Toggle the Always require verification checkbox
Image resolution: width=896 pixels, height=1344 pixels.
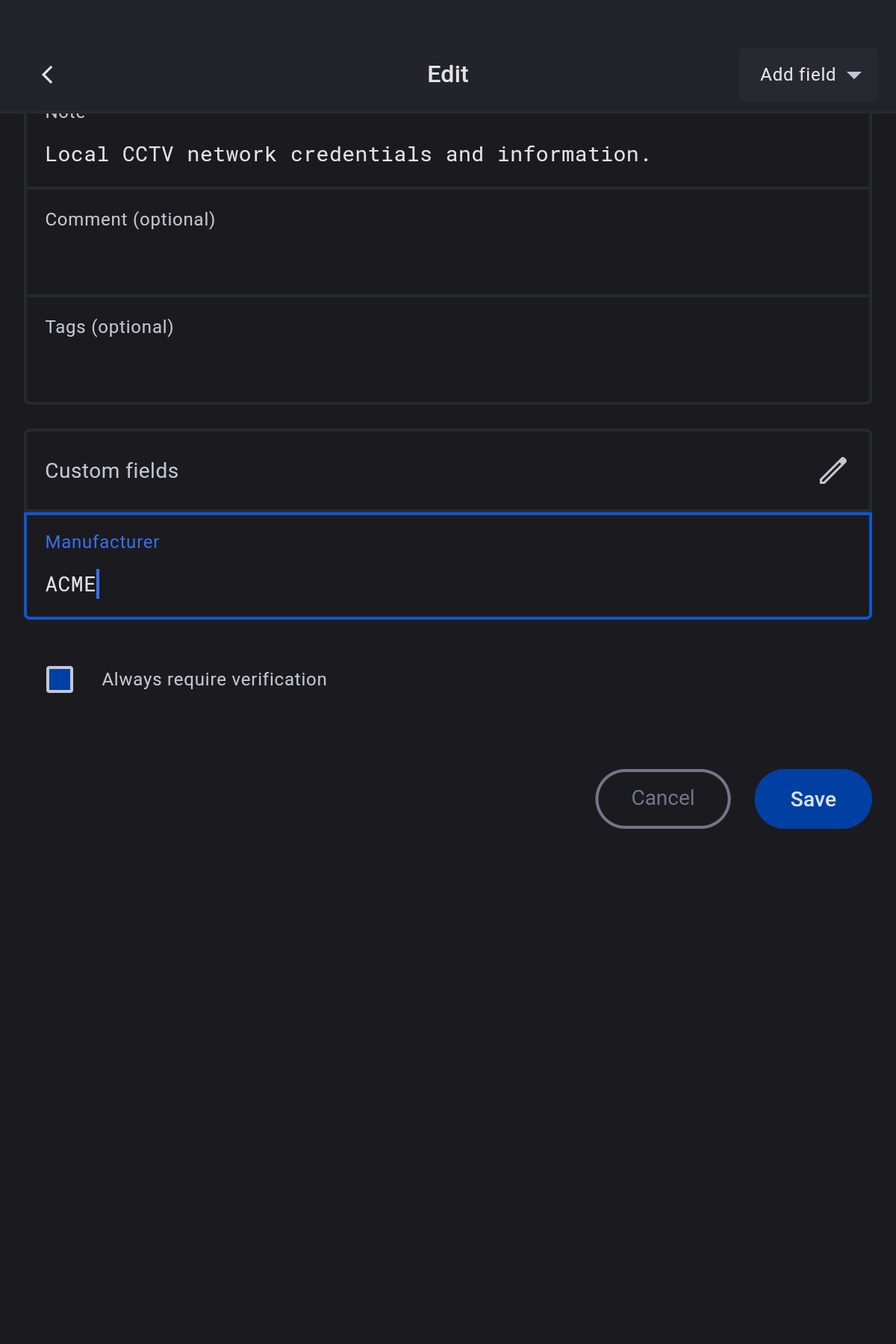60,679
